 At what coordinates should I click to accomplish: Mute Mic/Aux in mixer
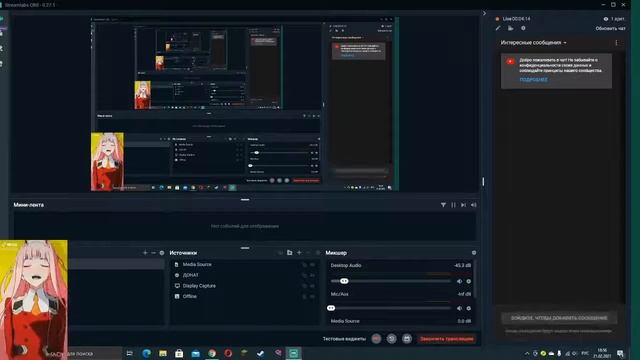click(x=459, y=308)
